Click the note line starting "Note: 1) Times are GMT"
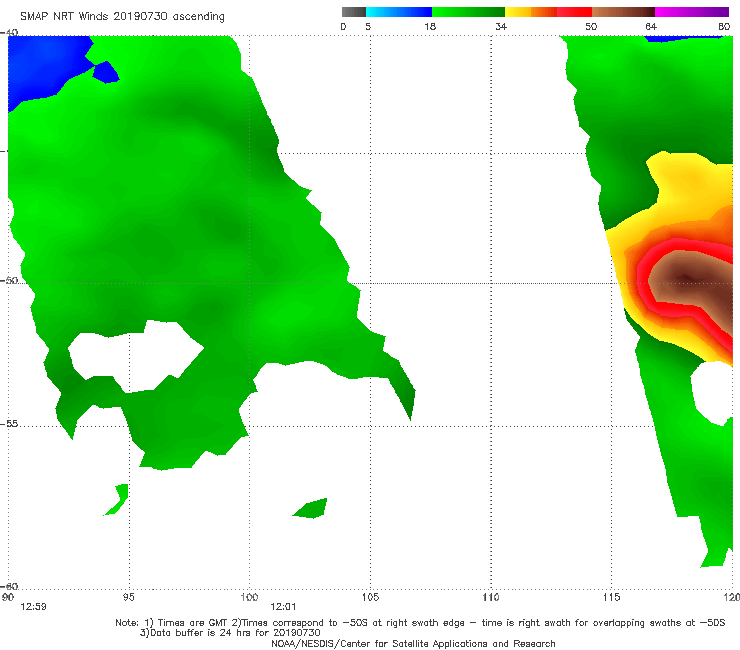This screenshot has height=650, width=740. (420, 623)
